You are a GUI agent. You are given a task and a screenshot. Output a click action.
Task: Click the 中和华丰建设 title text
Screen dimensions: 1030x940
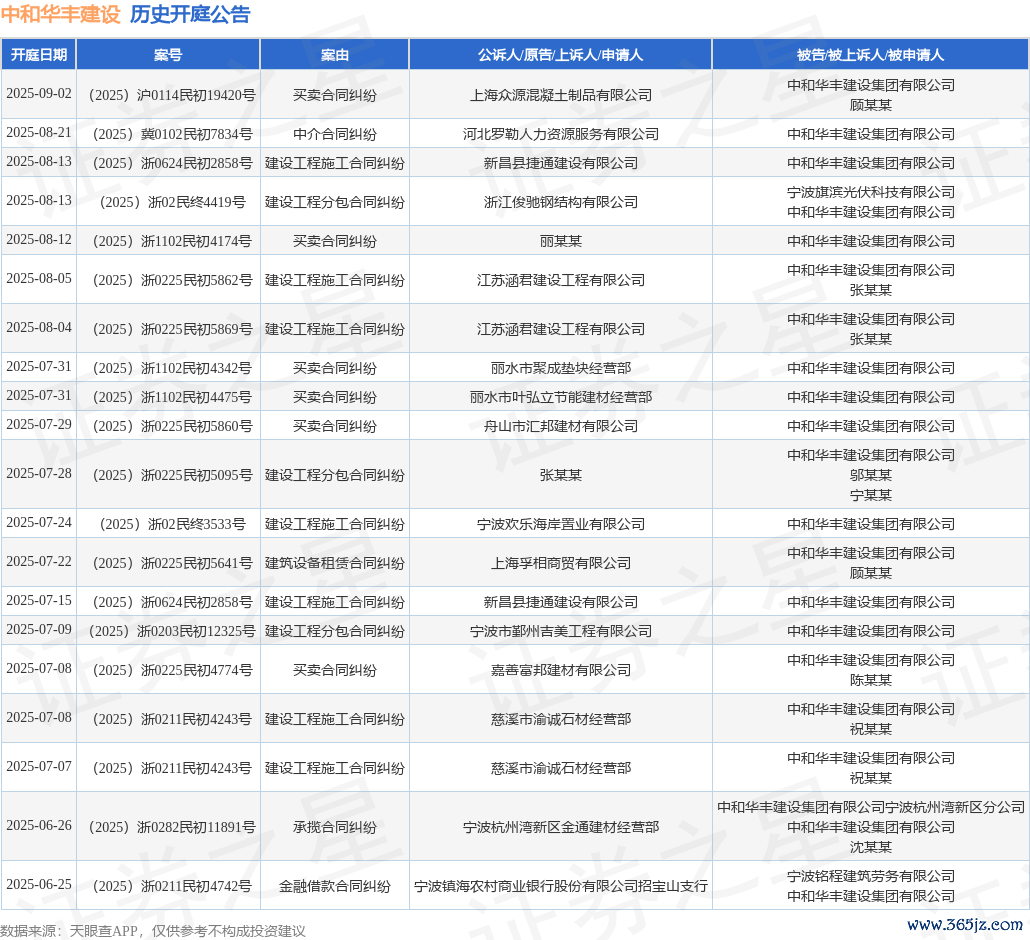click(x=60, y=15)
